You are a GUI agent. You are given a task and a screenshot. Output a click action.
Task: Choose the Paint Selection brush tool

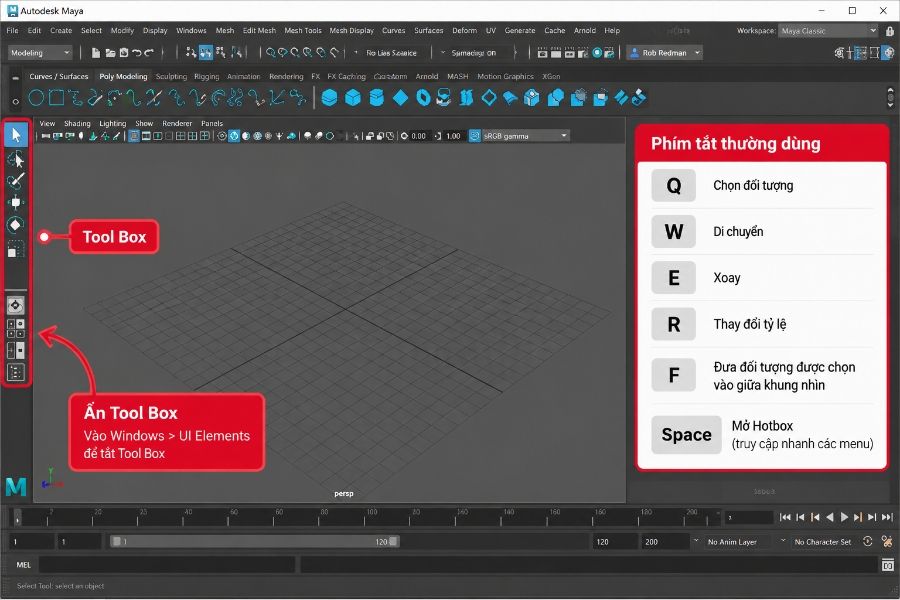click(15, 180)
